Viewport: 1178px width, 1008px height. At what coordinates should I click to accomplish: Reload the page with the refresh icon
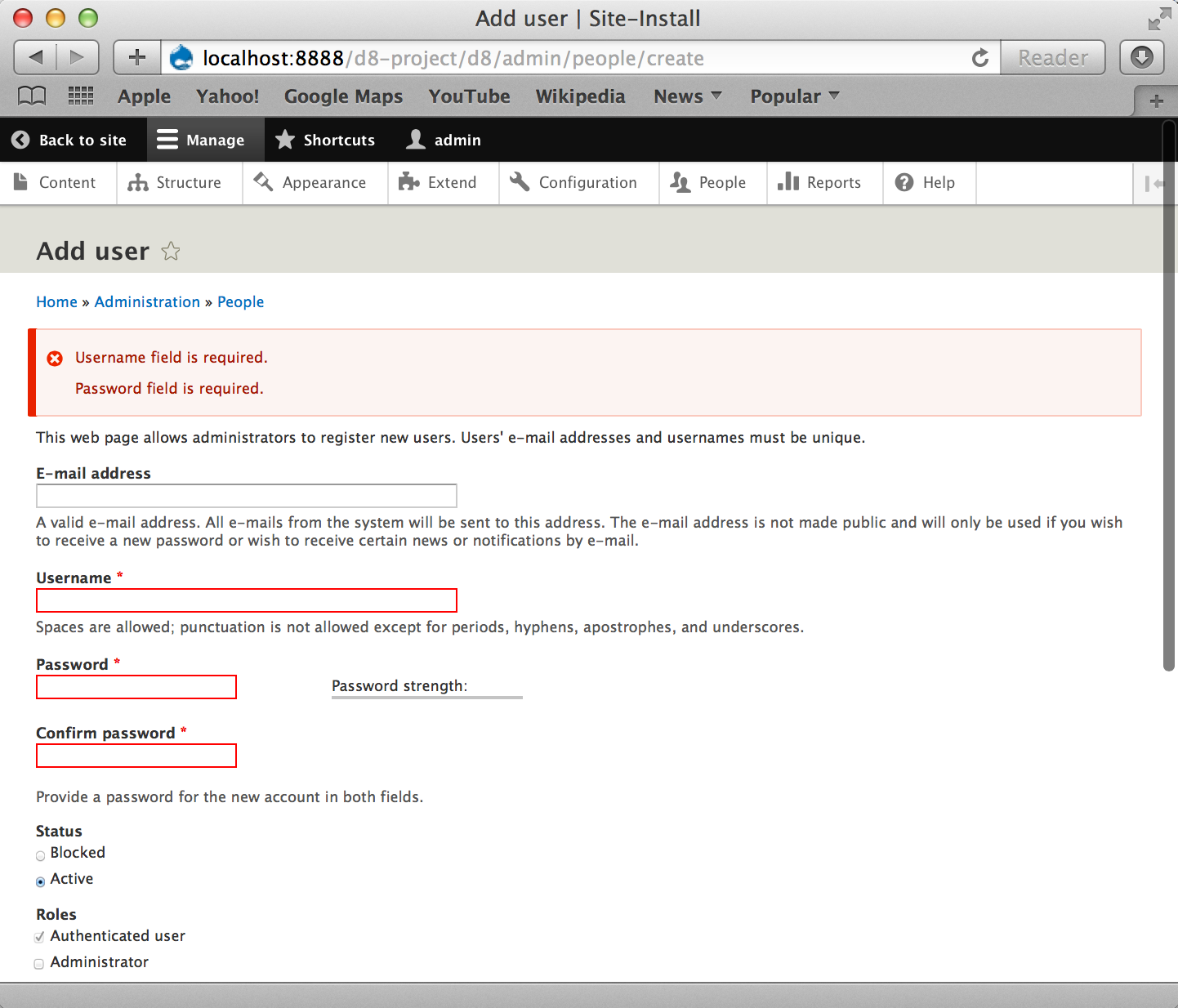tap(980, 58)
